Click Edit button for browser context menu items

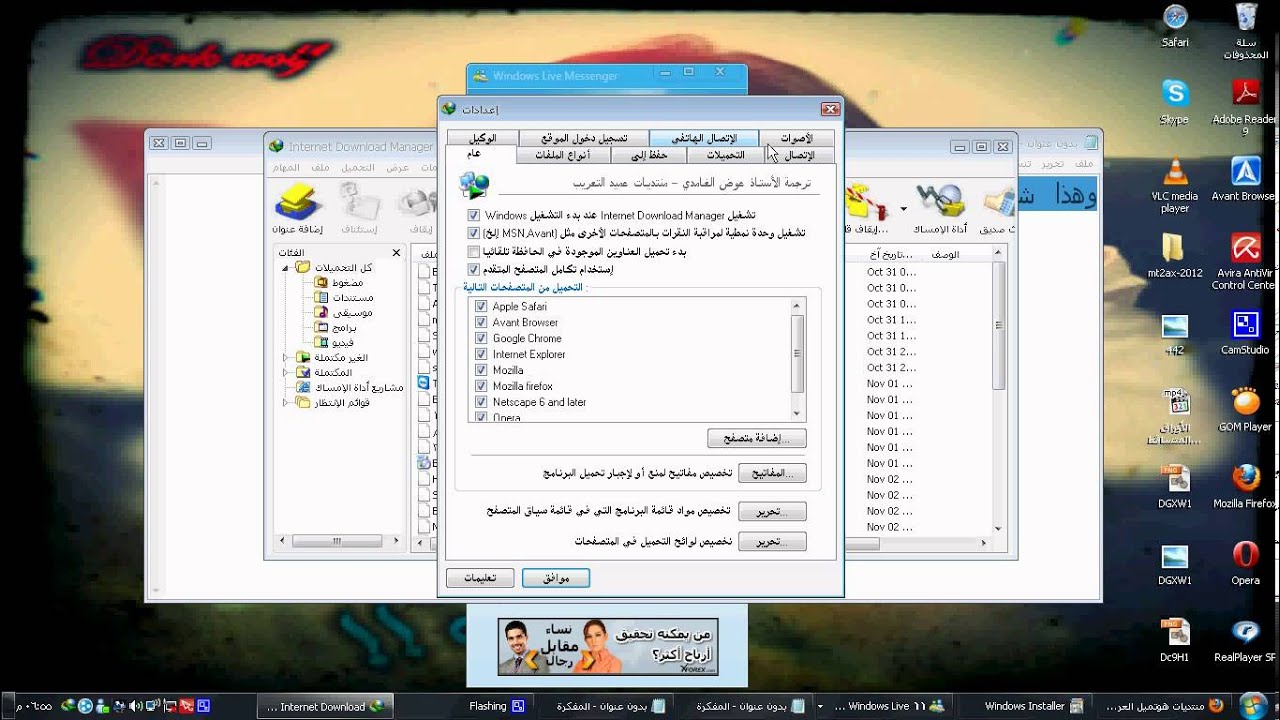[772, 511]
